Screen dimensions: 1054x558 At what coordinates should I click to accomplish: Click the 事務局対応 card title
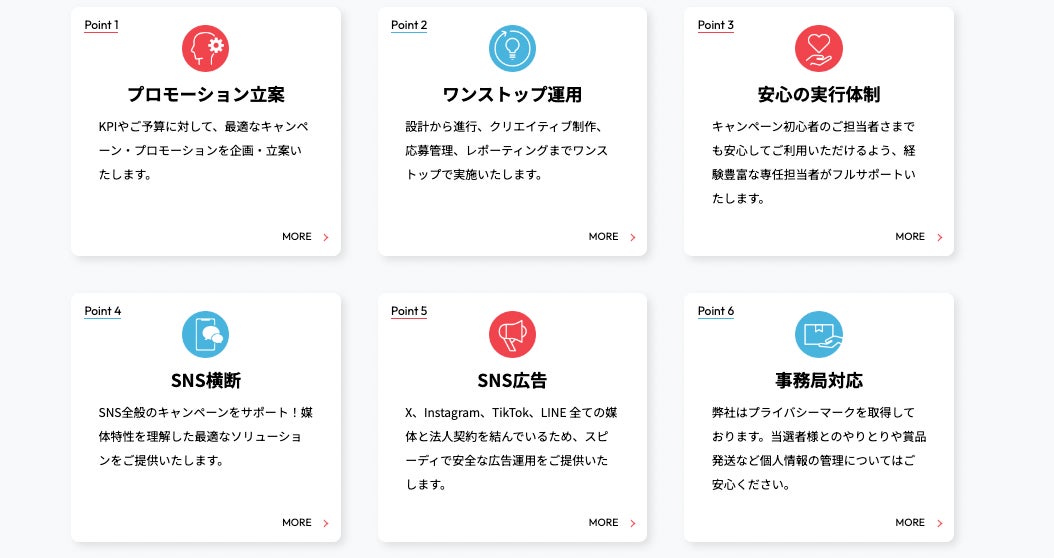click(819, 381)
